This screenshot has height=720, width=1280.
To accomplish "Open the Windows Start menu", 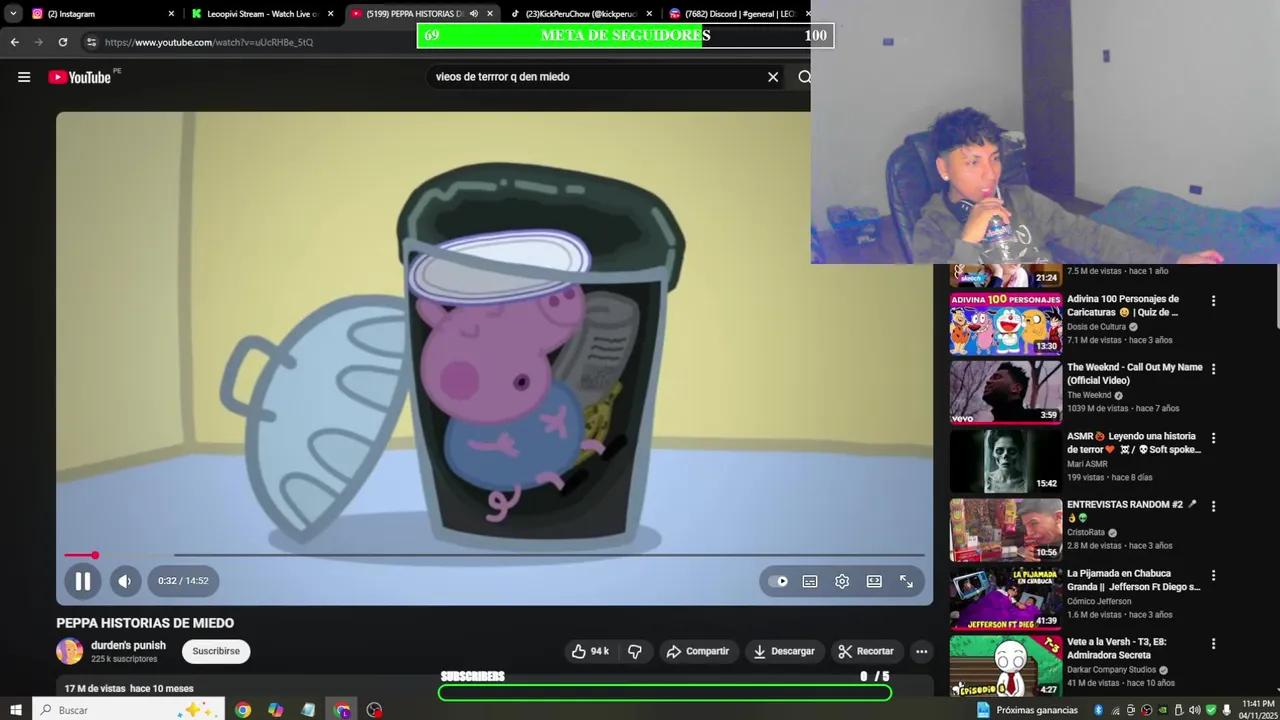I will click(x=16, y=710).
